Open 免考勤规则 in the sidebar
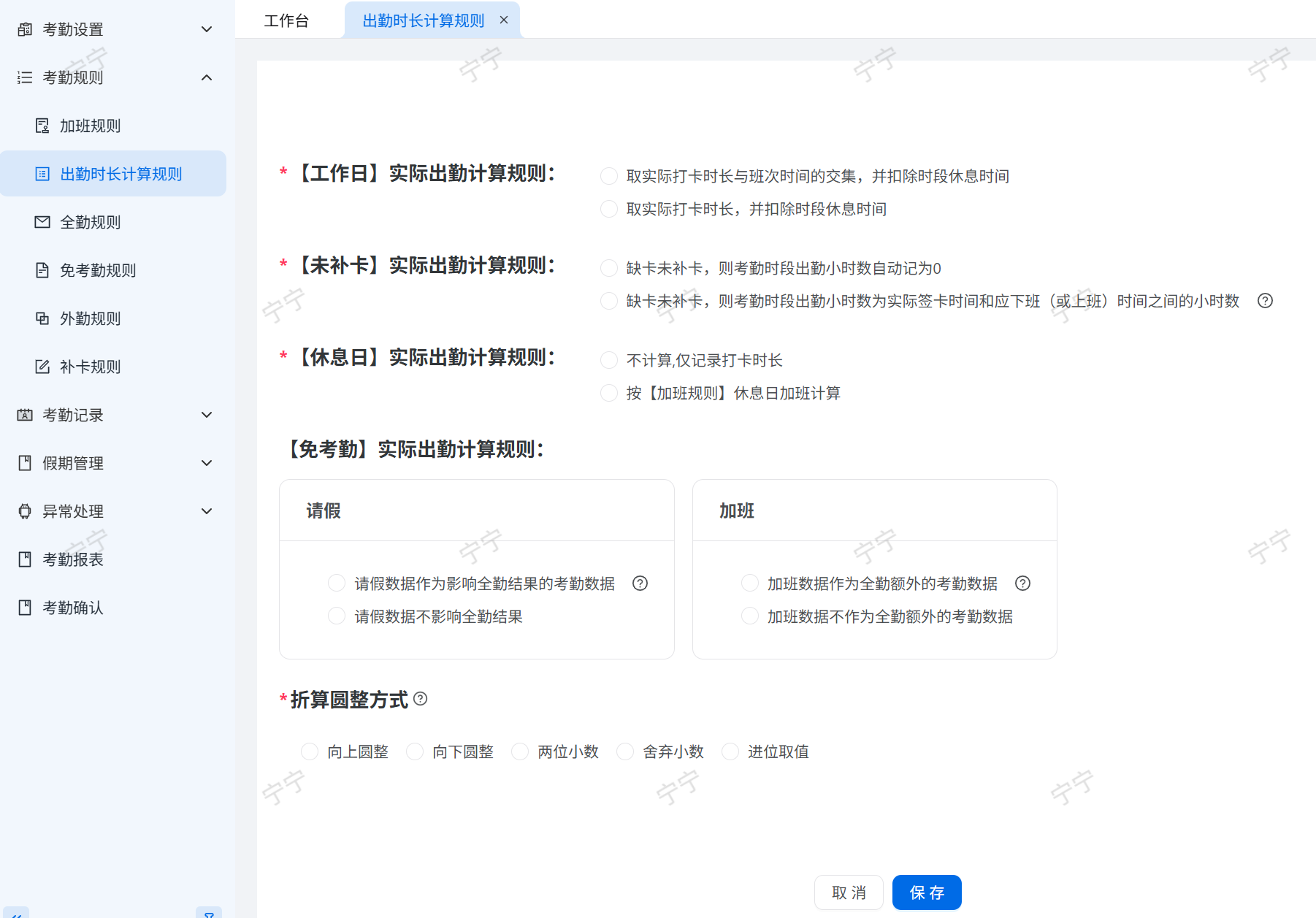The width and height of the screenshot is (1316, 918). coord(98,270)
